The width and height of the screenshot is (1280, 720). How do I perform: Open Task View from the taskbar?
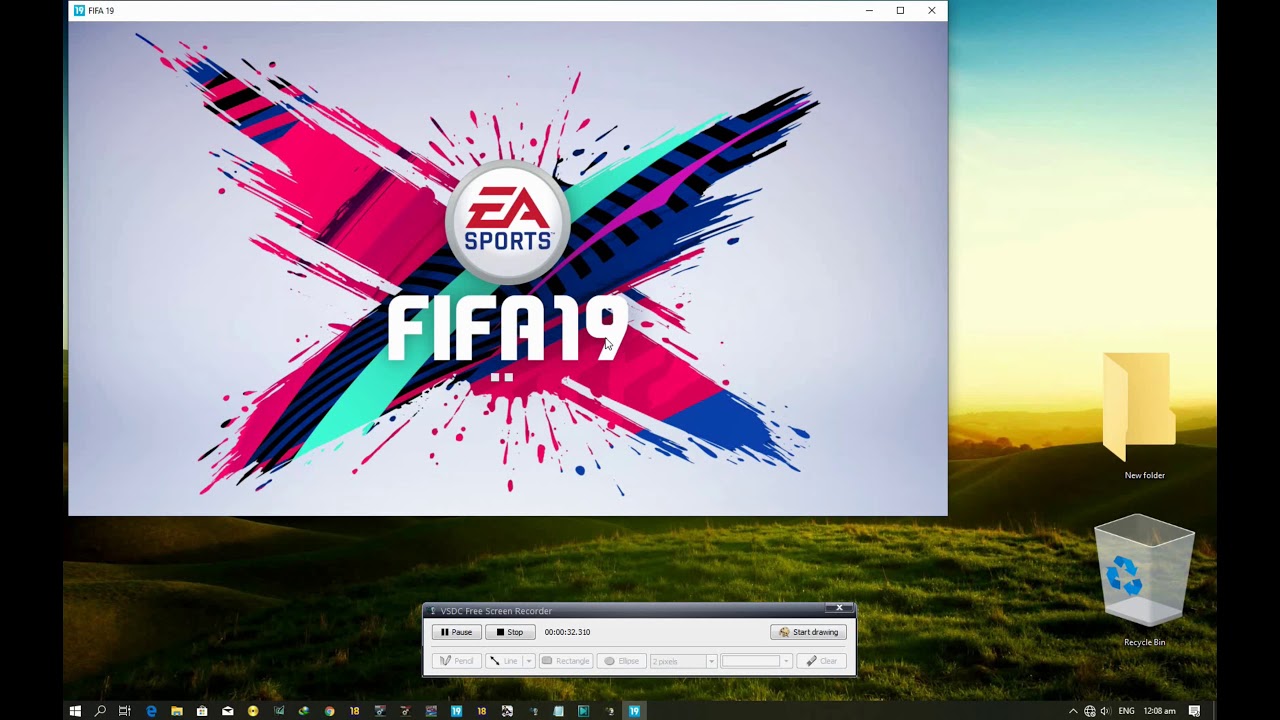click(125, 711)
